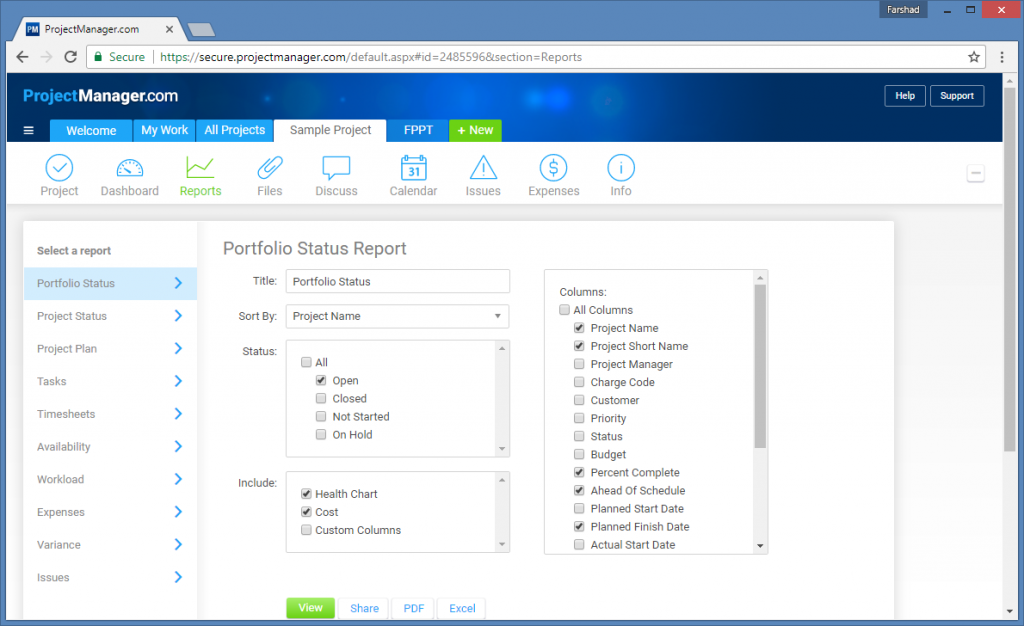Select the Expenses icon
Image resolution: width=1024 pixels, height=626 pixels.
coord(553,174)
